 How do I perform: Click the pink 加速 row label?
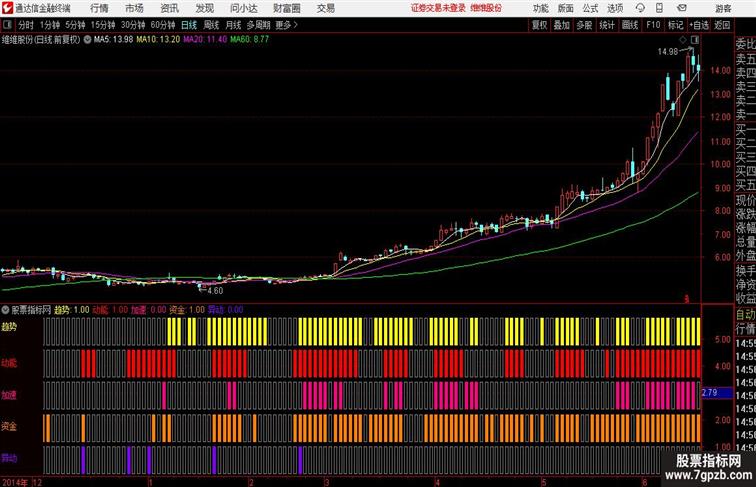point(9,395)
